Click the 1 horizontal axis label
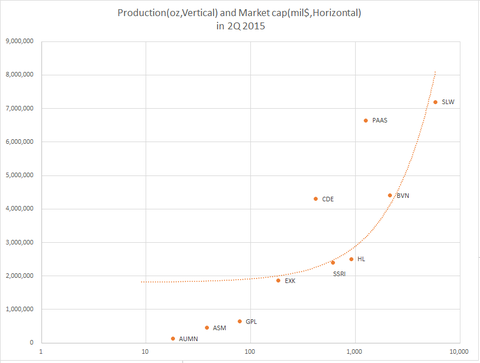480x363 pixels. (x=41, y=352)
